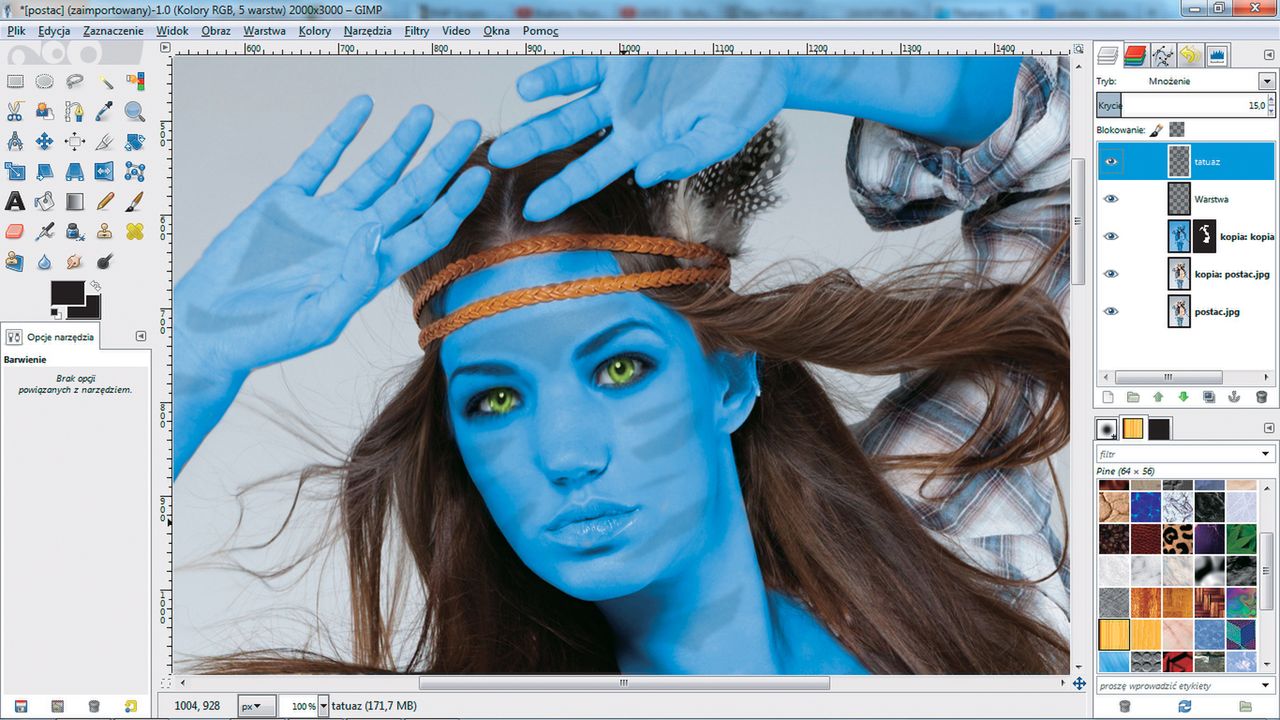Viewport: 1280px width, 720px height.
Task: Hide the Warstwa layer
Action: [1110, 198]
